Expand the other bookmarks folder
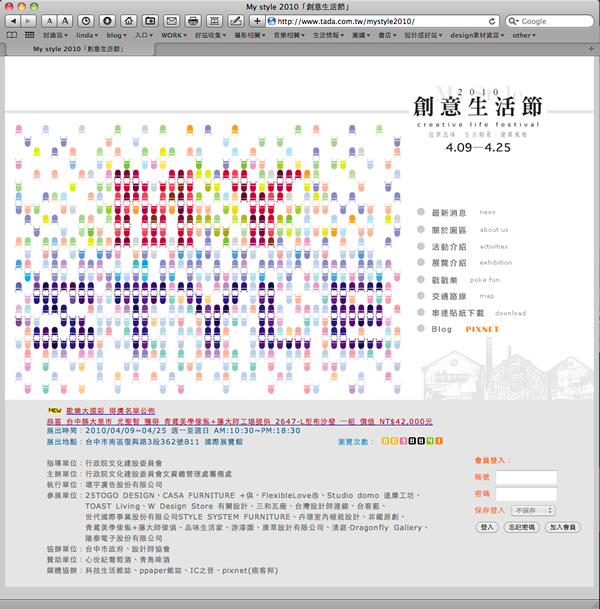The image size is (600, 609). 524,35
